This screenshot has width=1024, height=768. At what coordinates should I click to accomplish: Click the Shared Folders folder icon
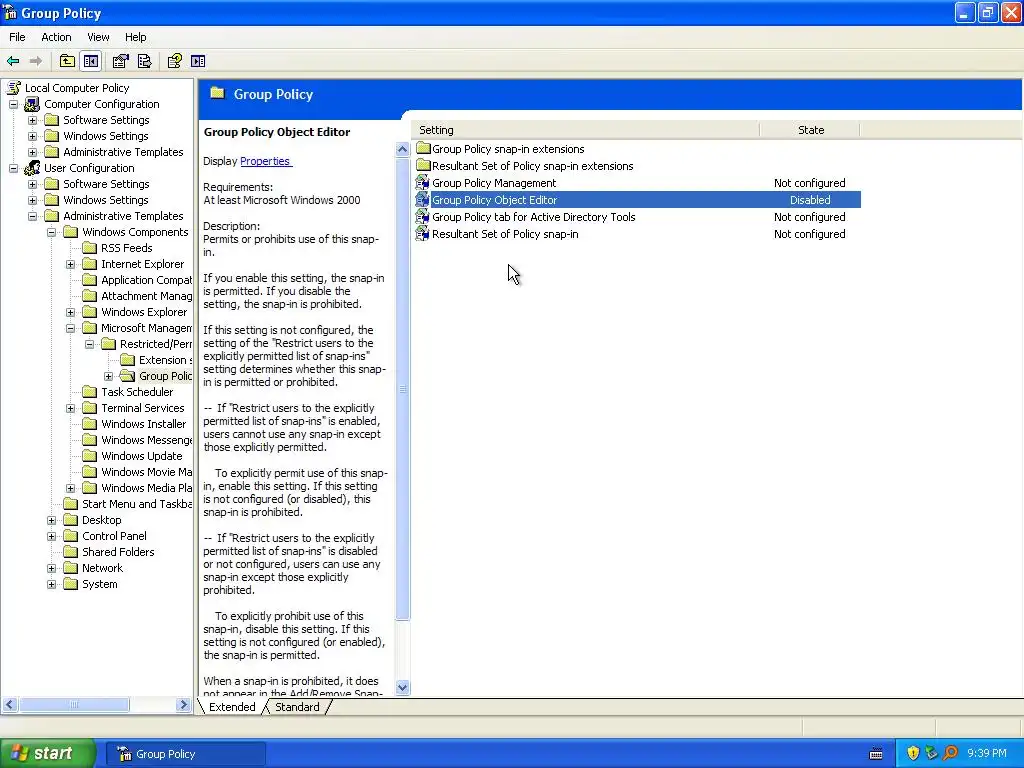(71, 552)
